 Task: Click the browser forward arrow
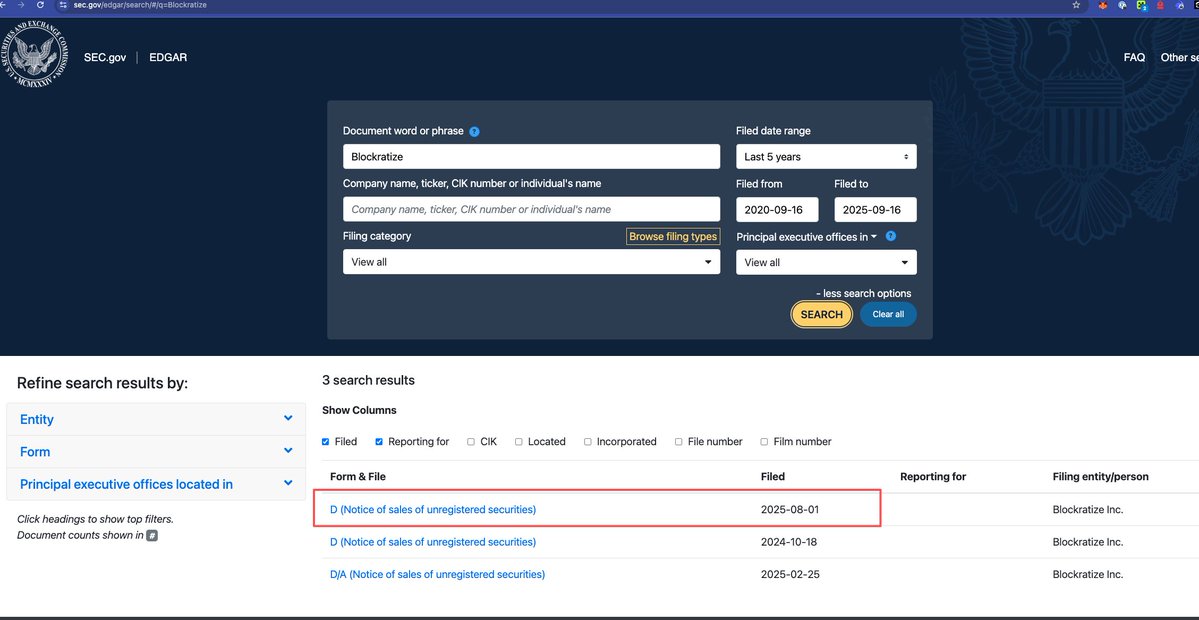pyautogui.click(x=21, y=5)
